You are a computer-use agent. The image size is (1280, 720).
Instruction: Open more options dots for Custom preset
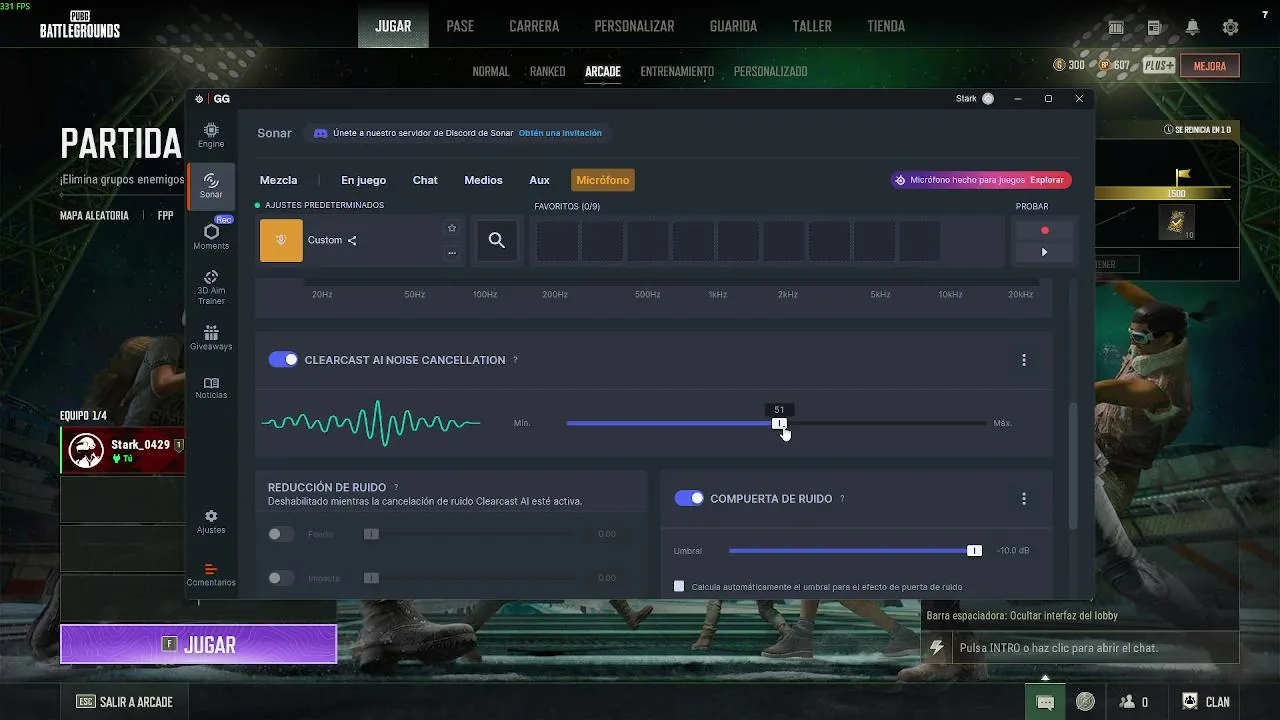tap(452, 253)
